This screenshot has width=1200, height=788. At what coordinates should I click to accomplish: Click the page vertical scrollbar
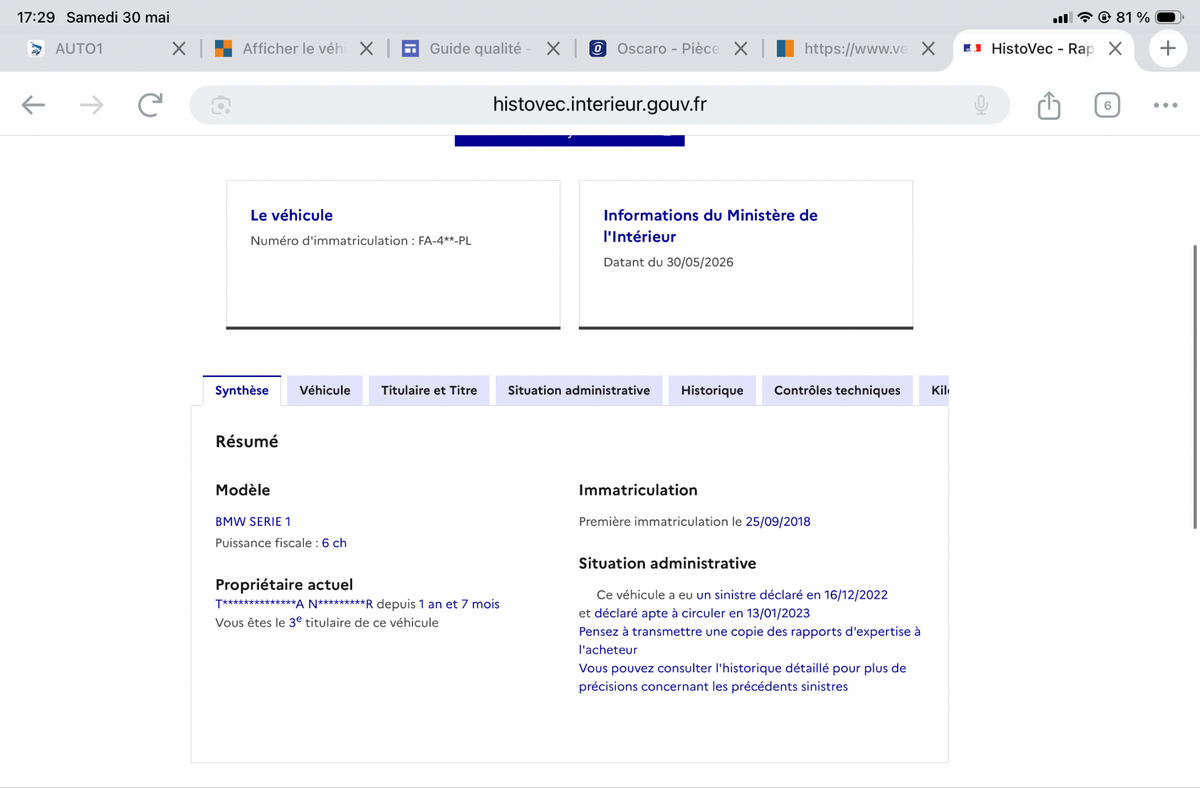[1195, 385]
